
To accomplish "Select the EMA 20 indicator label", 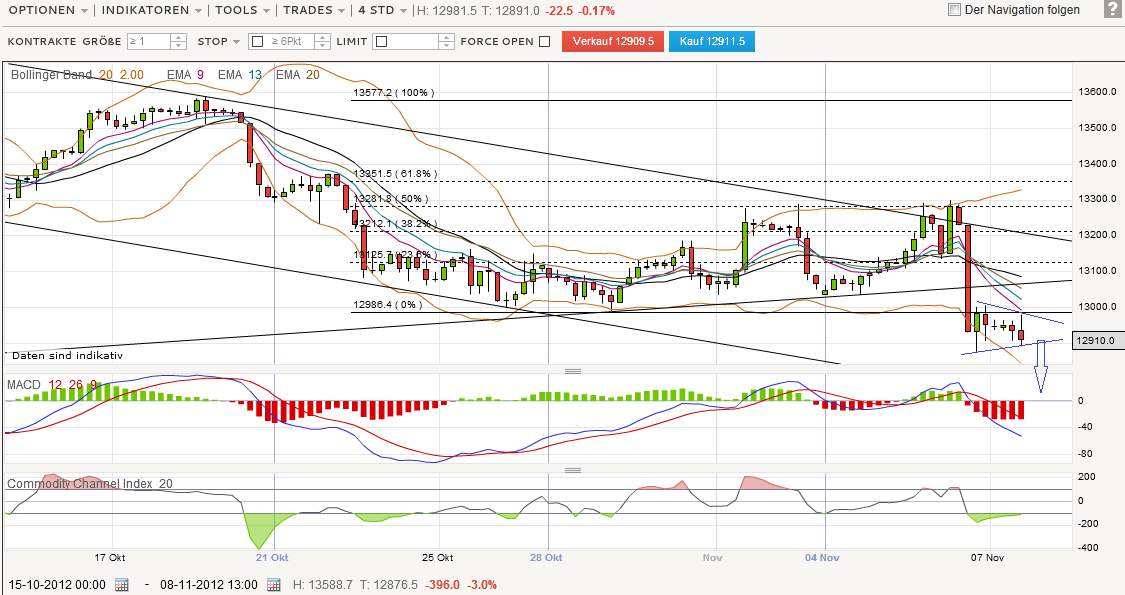I will (298, 75).
